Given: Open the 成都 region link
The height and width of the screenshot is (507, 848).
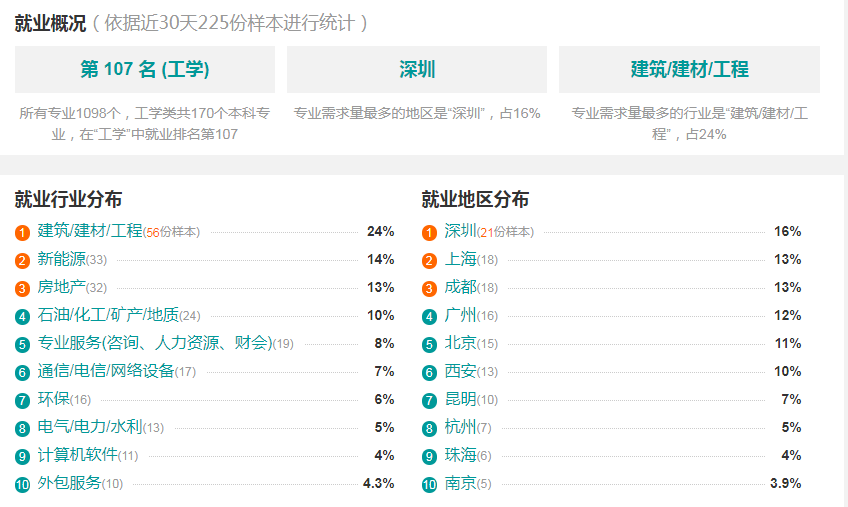Looking at the screenshot, I should (x=460, y=287).
